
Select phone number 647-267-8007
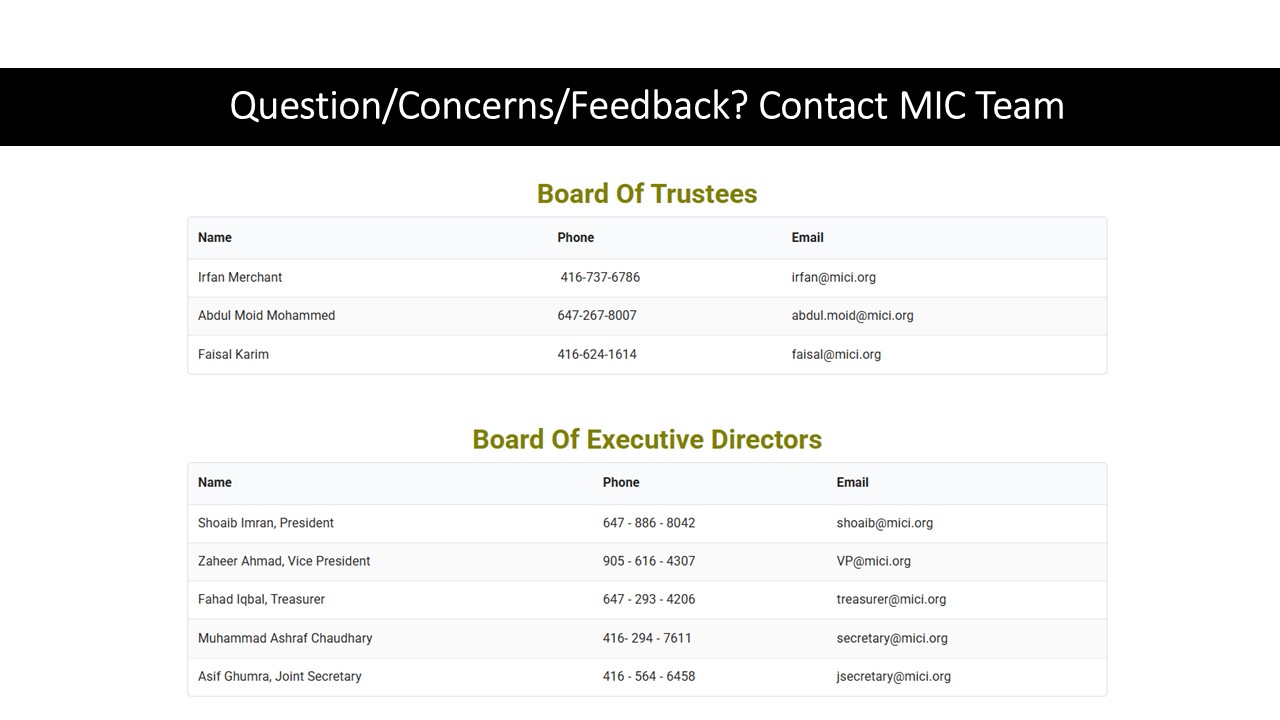click(x=597, y=315)
